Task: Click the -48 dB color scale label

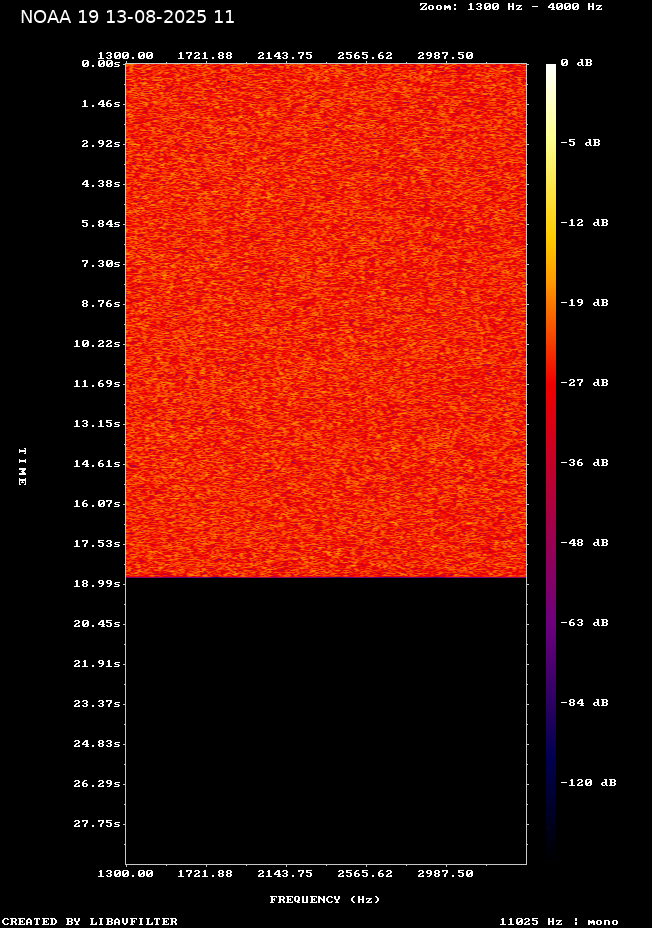Action: [585, 543]
